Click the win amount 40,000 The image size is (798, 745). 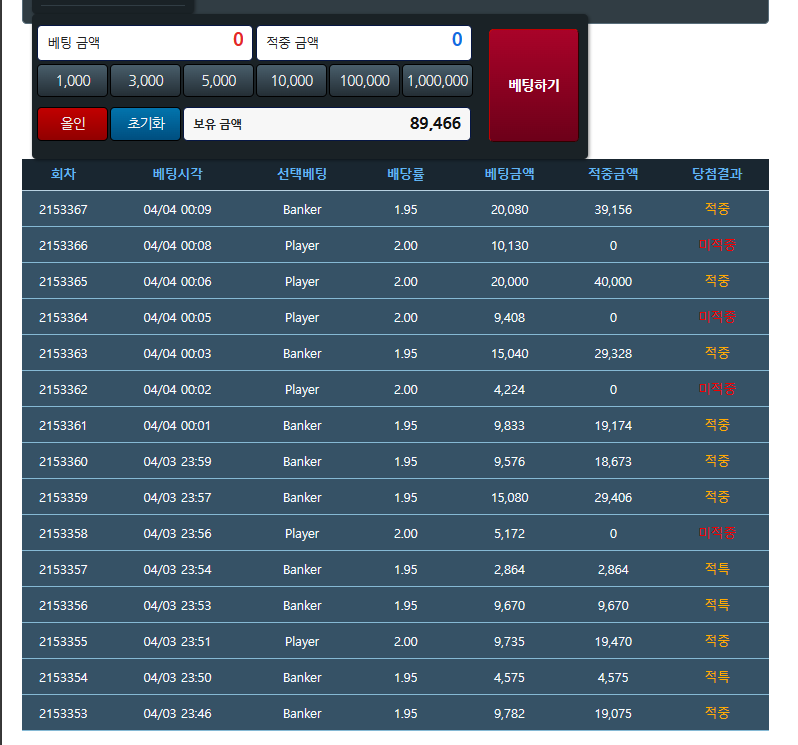[613, 282]
